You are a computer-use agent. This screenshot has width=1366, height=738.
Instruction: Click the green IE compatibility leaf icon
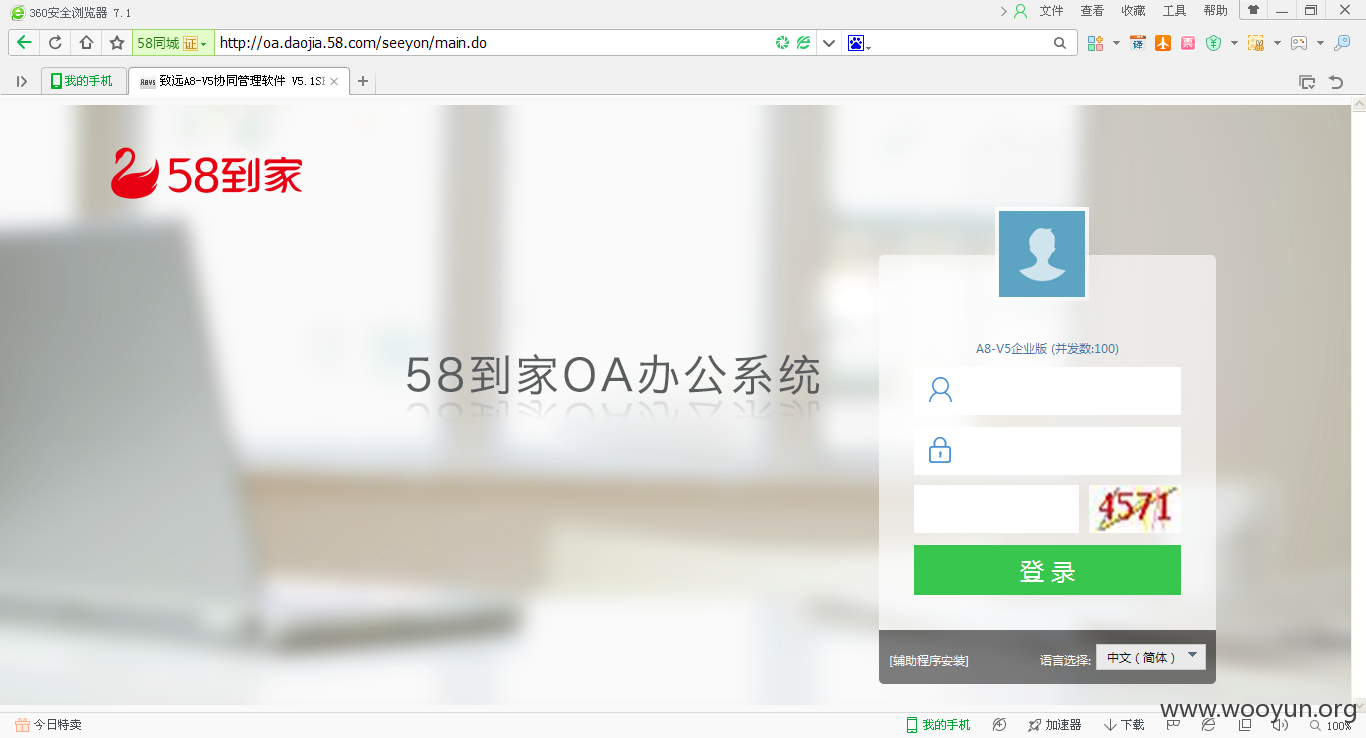803,43
